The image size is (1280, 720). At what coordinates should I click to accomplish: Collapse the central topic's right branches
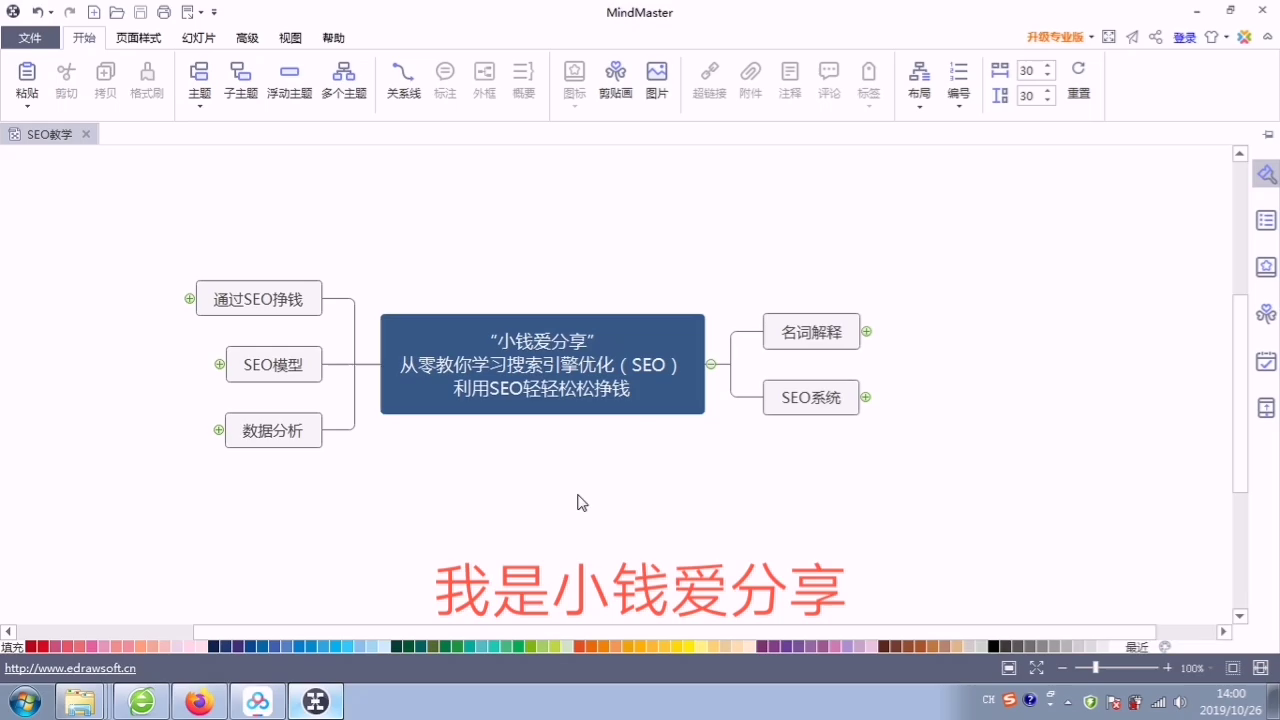coord(711,364)
